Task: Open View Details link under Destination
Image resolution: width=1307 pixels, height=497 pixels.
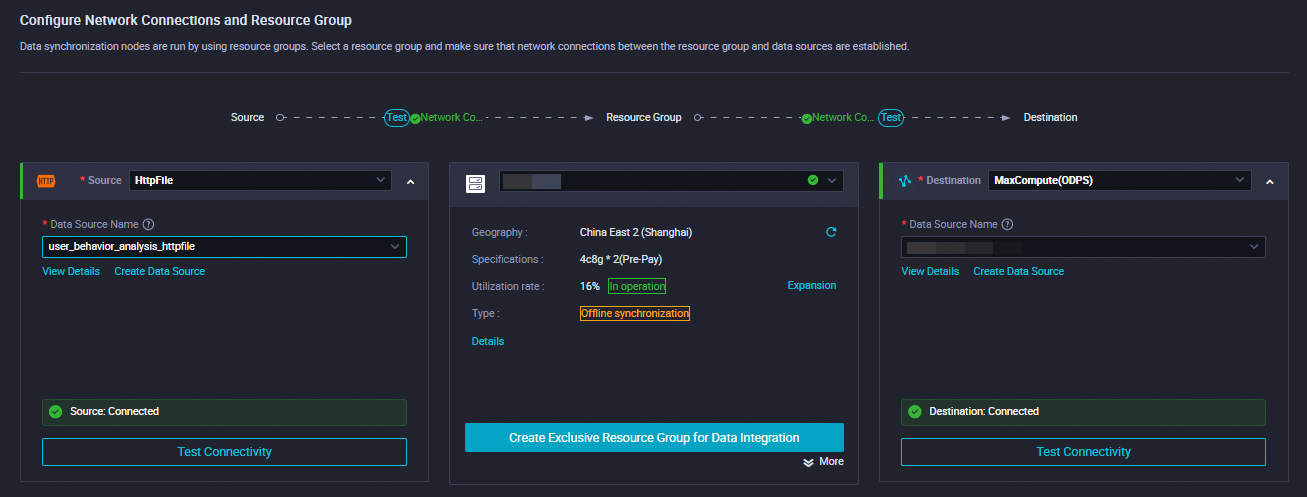Action: pyautogui.click(x=930, y=272)
